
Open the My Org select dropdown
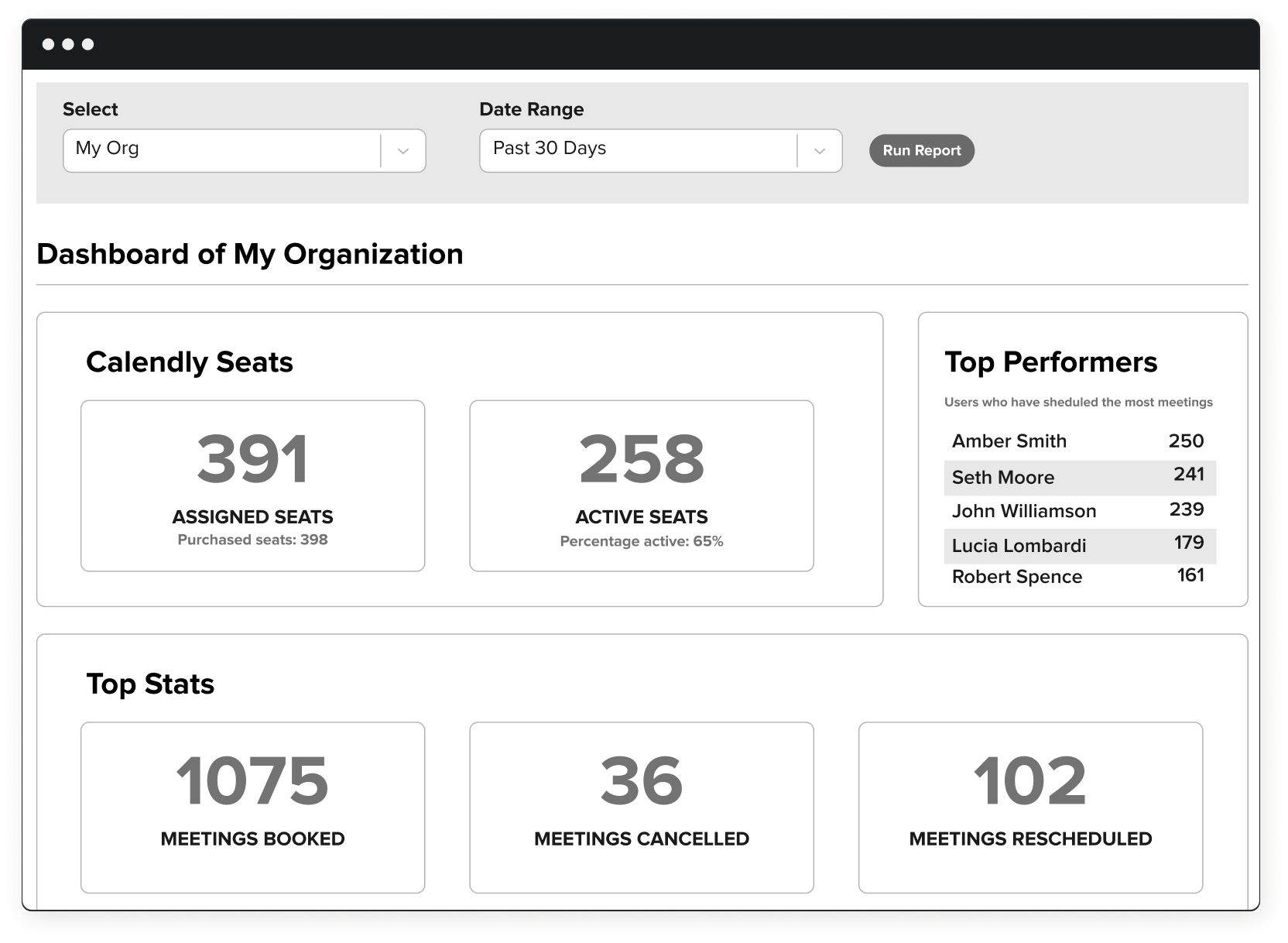click(x=244, y=150)
